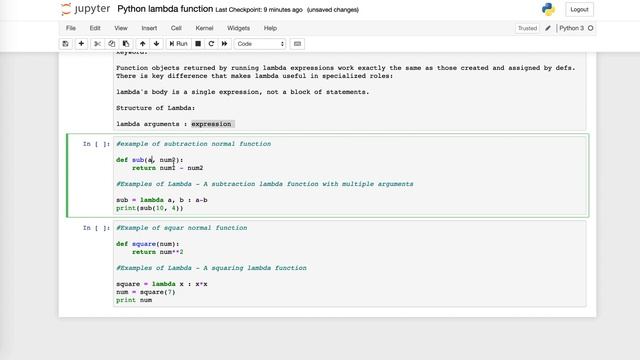
Task: Click "sub = lambda a, b : a-b" line
Action: tap(162, 200)
